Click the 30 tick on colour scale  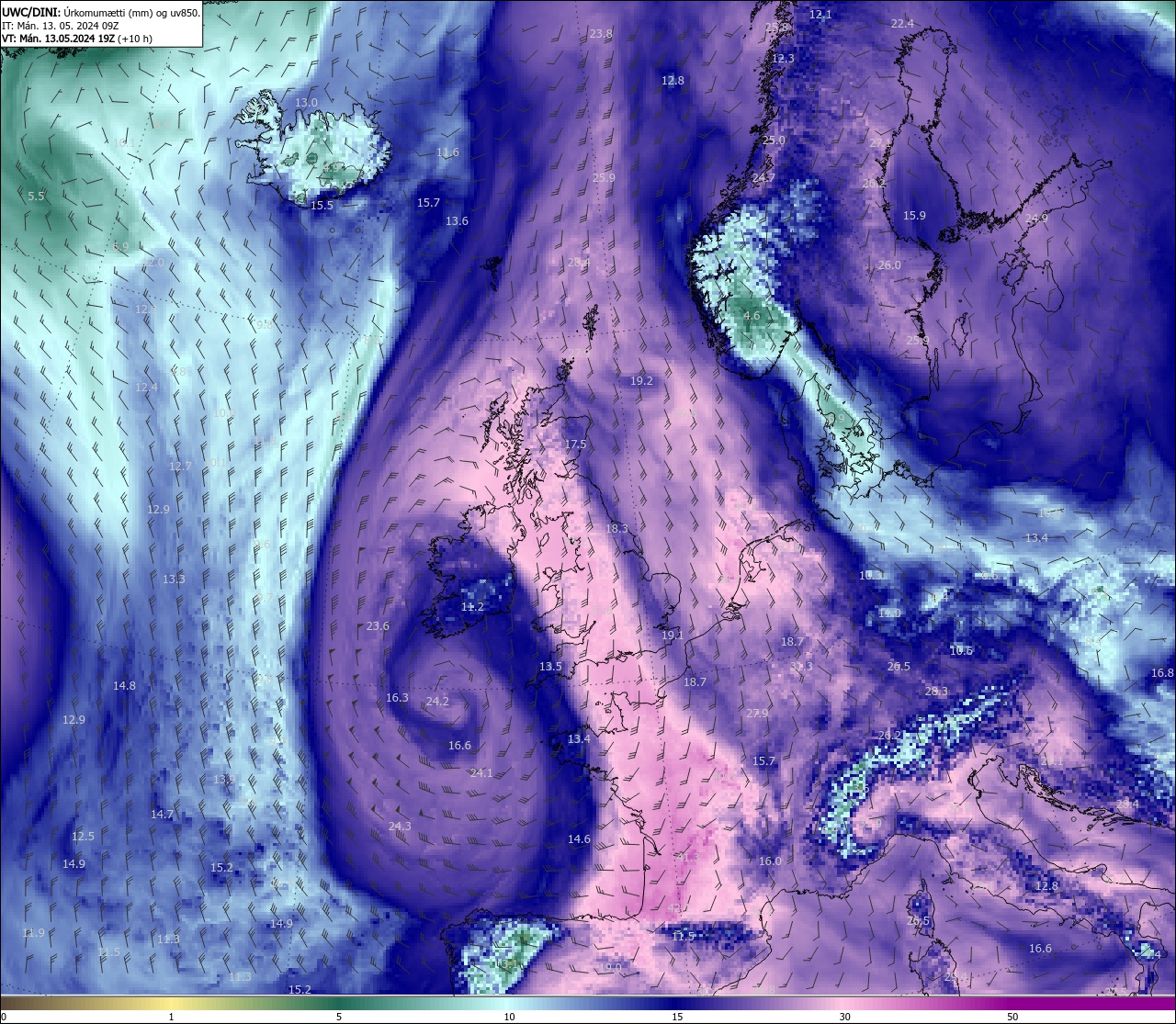tap(844, 1017)
